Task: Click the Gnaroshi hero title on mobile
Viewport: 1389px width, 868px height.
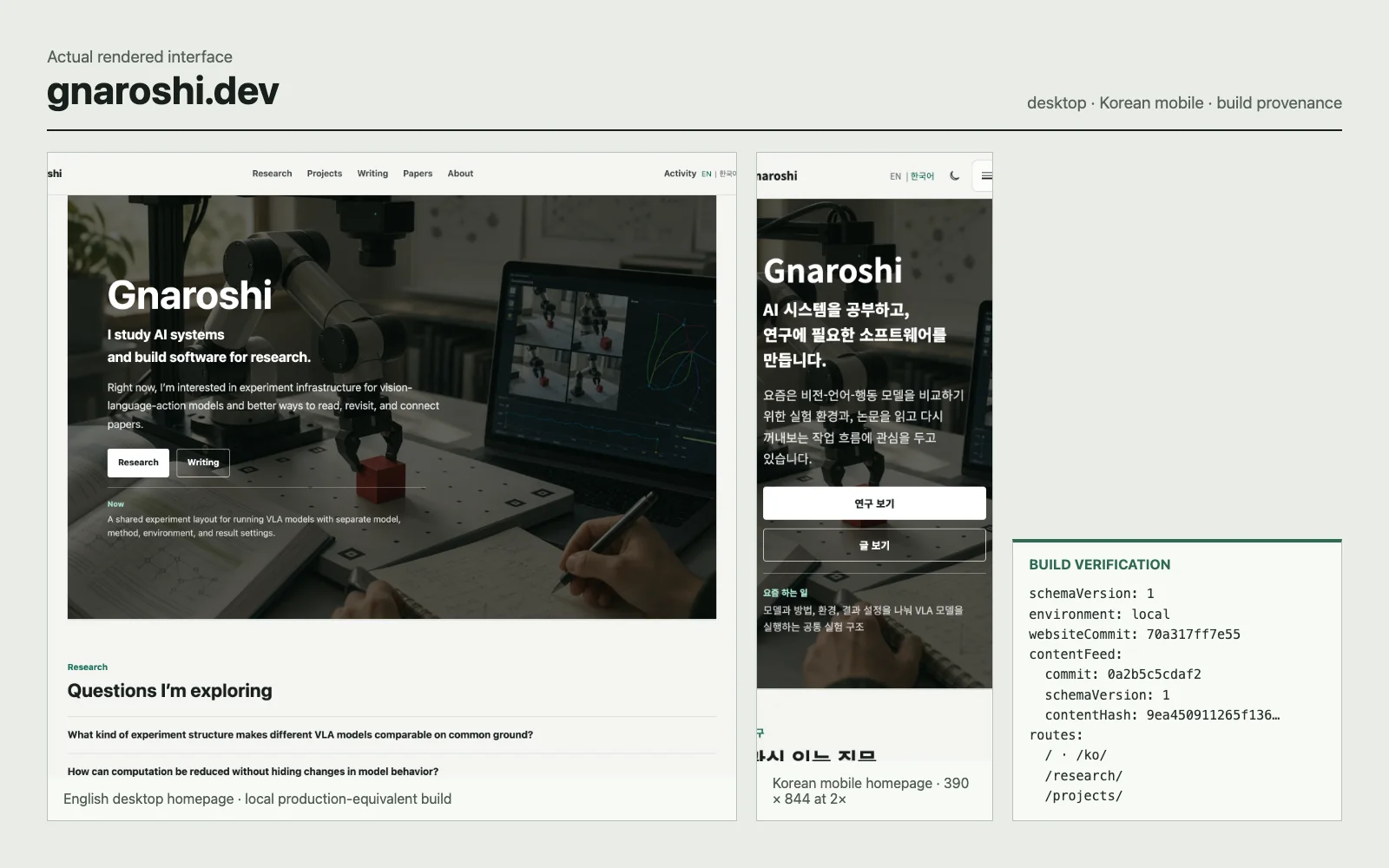Action: coord(833,271)
